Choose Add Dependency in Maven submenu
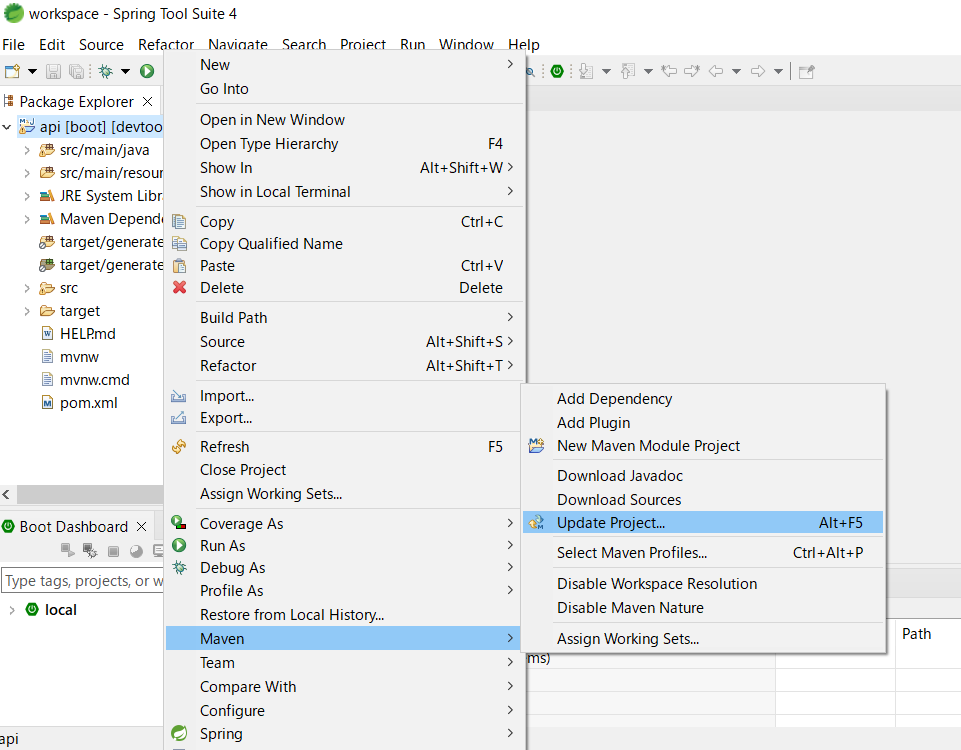Screen dimensions: 961x750 [x=703, y=399]
